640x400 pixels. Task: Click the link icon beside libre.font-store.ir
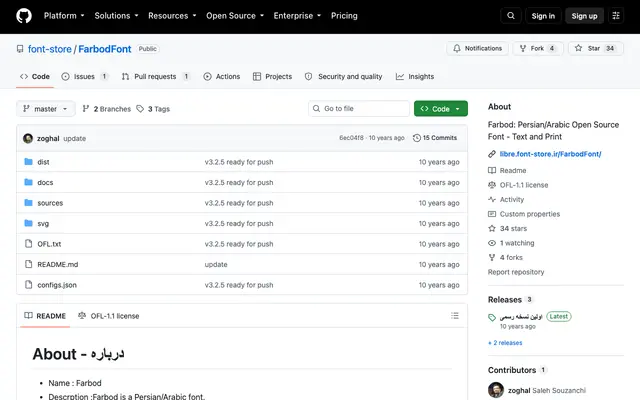tap(492, 154)
